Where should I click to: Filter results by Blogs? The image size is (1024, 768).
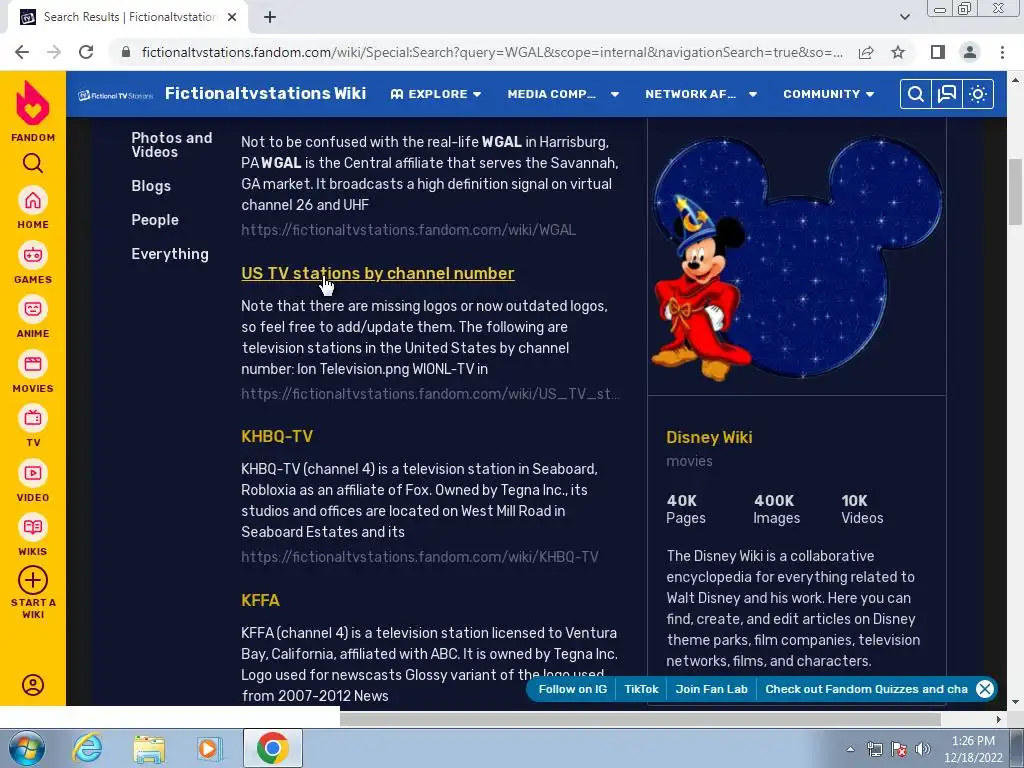pos(151,186)
